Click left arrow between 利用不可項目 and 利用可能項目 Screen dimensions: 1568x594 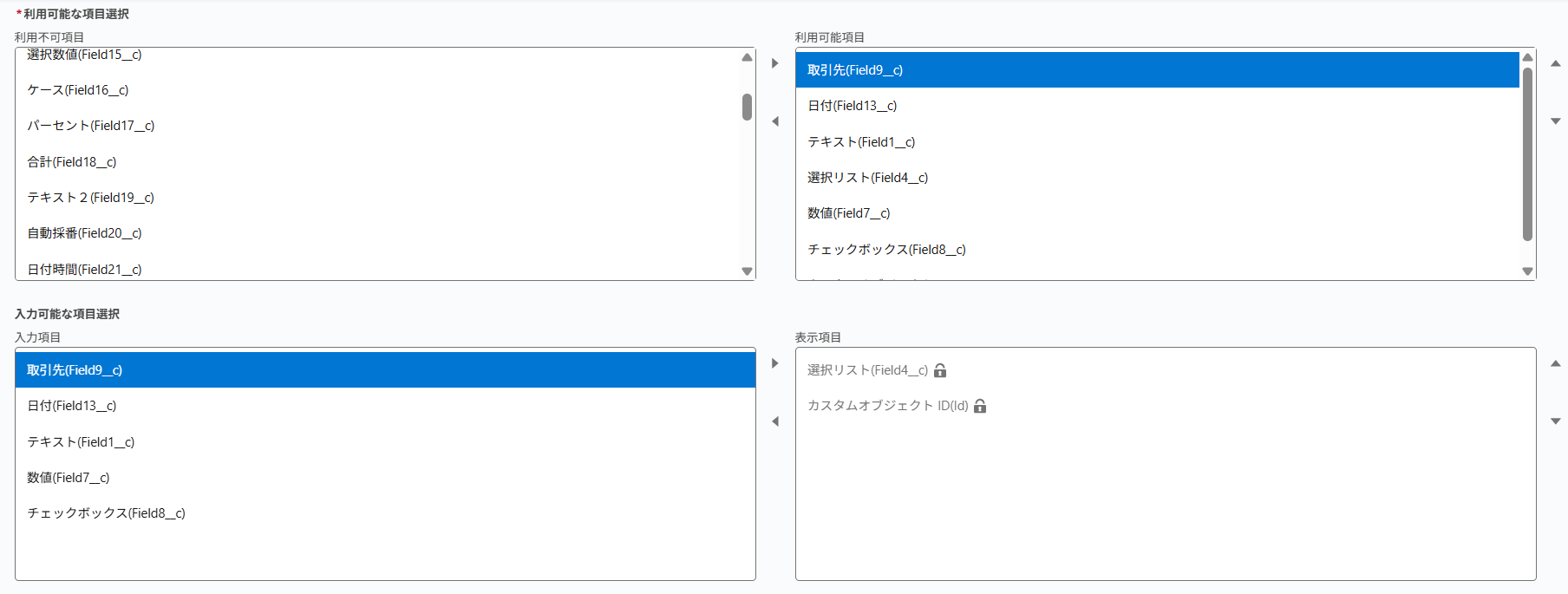click(775, 121)
